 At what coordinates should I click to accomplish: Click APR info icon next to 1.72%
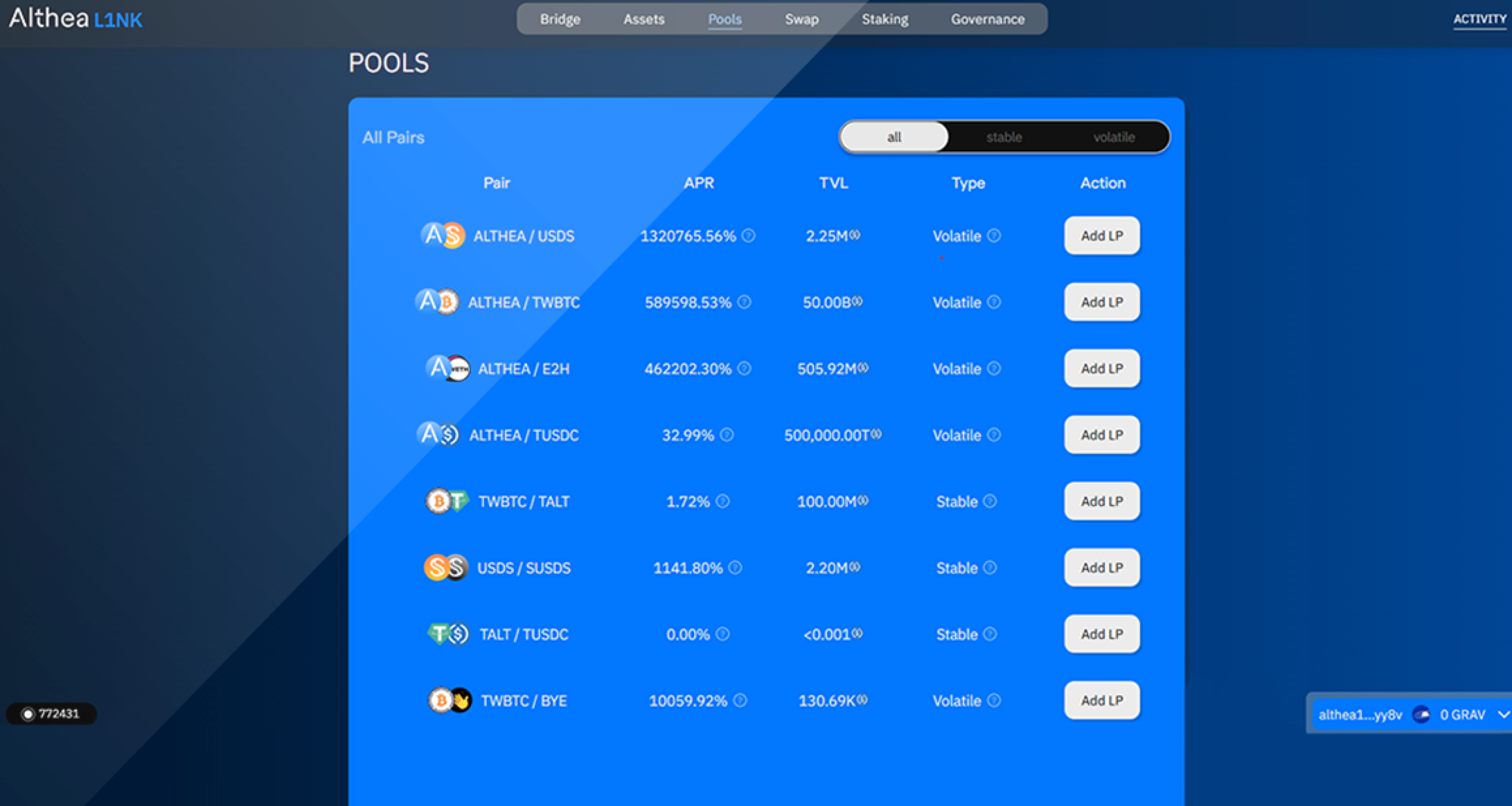coord(723,501)
